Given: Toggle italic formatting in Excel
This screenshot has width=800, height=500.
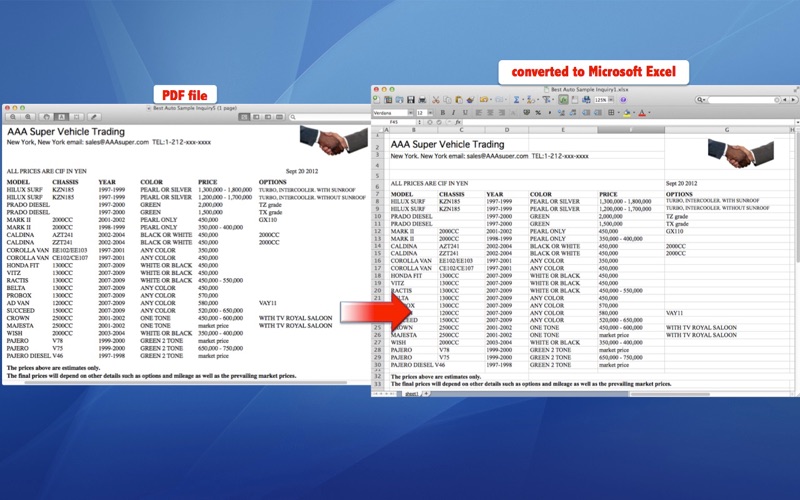Looking at the screenshot, I should pyautogui.click(x=453, y=113).
